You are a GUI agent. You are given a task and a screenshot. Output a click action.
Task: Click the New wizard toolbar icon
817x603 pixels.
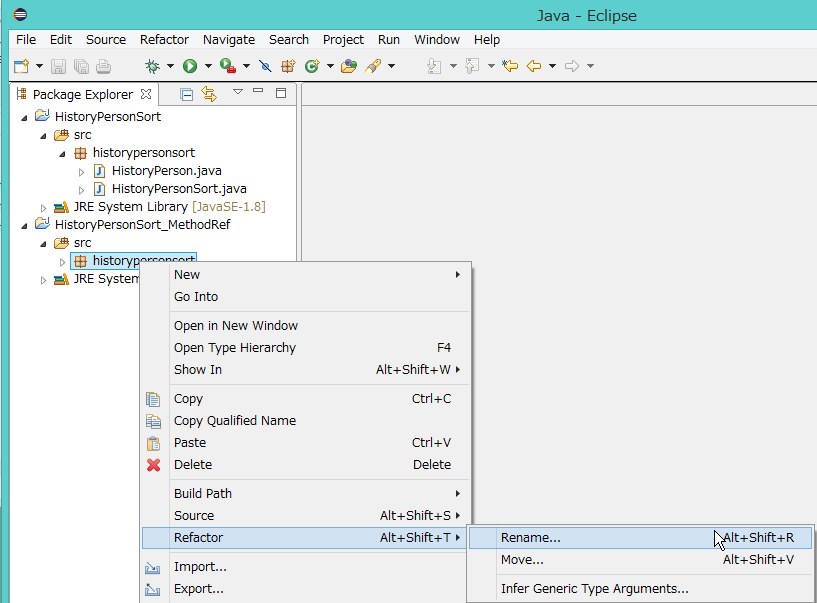pos(22,66)
